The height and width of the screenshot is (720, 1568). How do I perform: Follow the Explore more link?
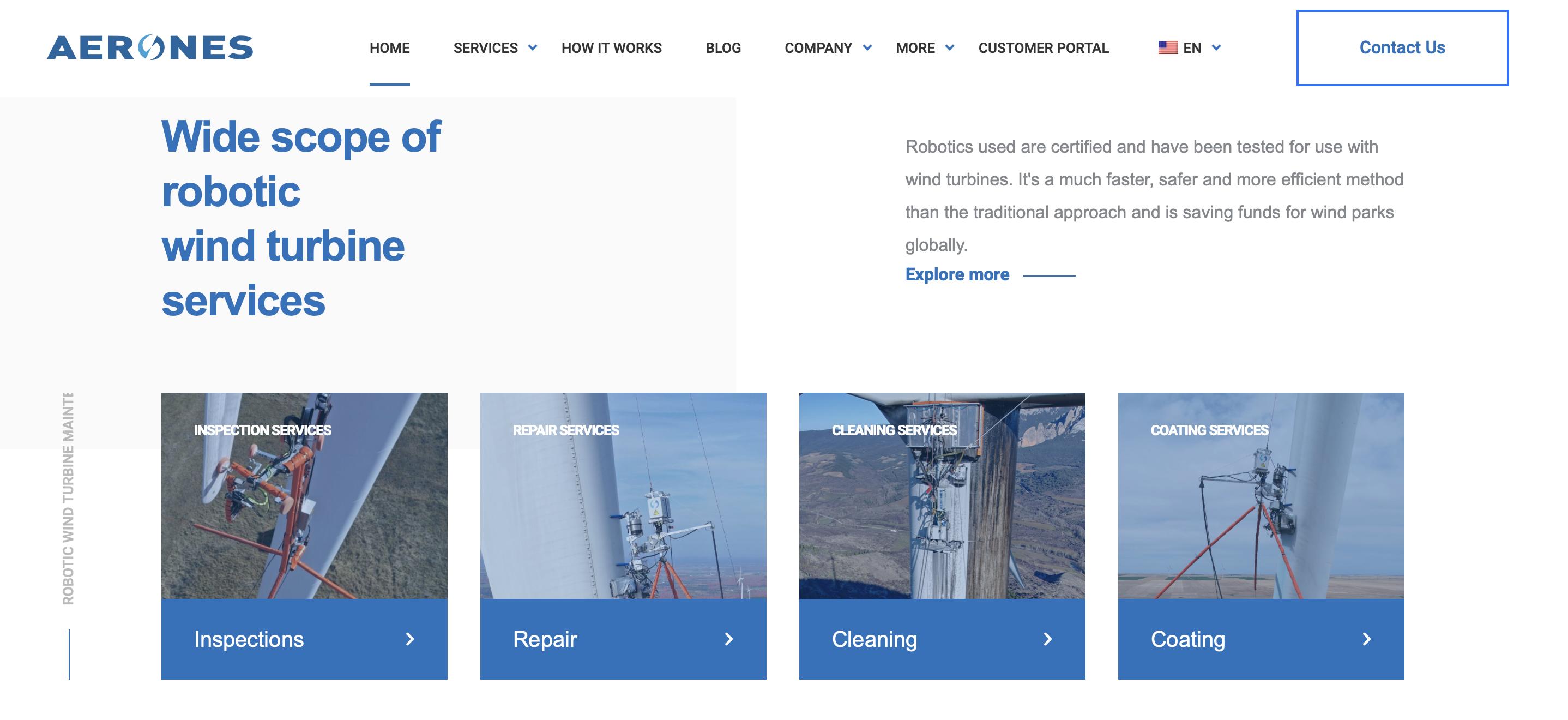point(957,275)
